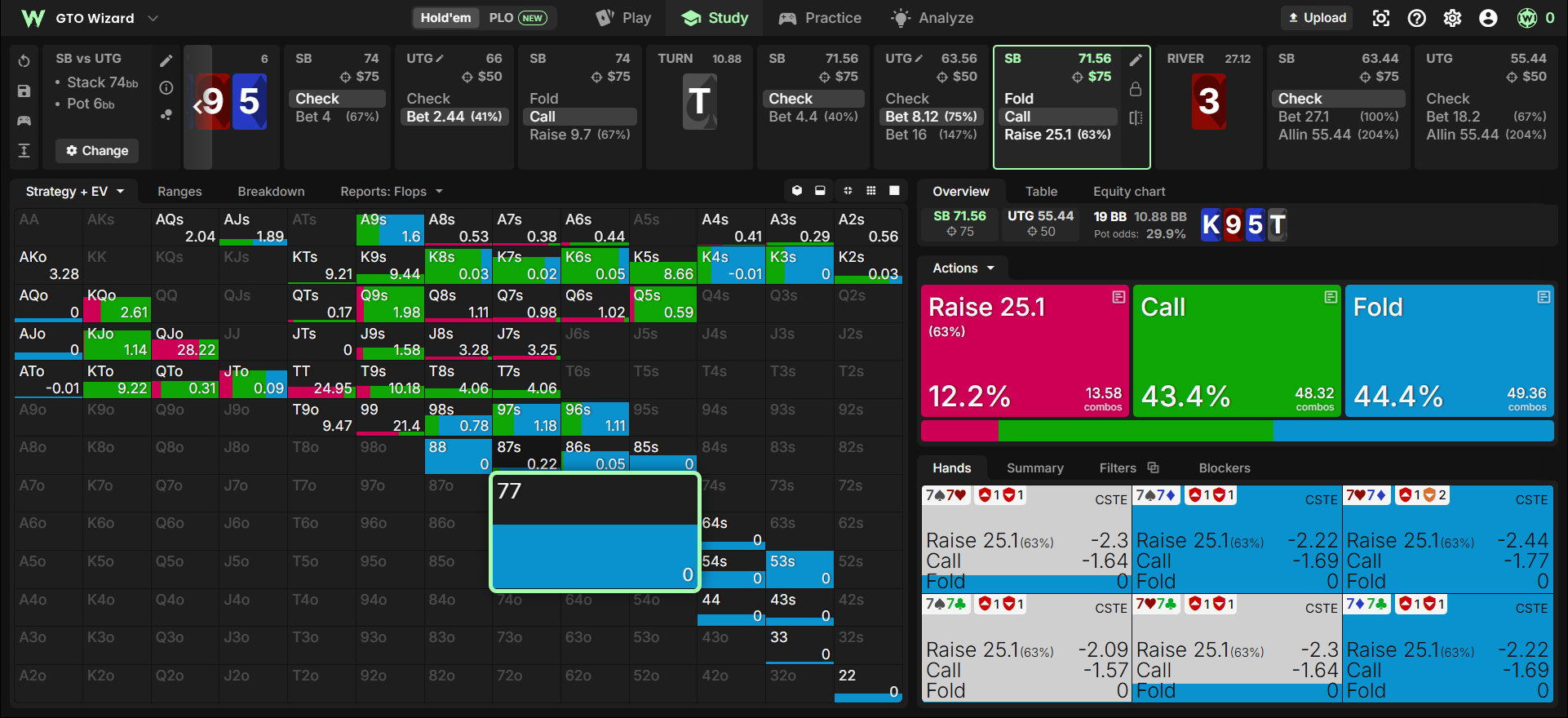The height and width of the screenshot is (718, 1568).
Task: Select the Raise 25.1 (63%) action on the SB 71.56 card
Action: click(1057, 135)
